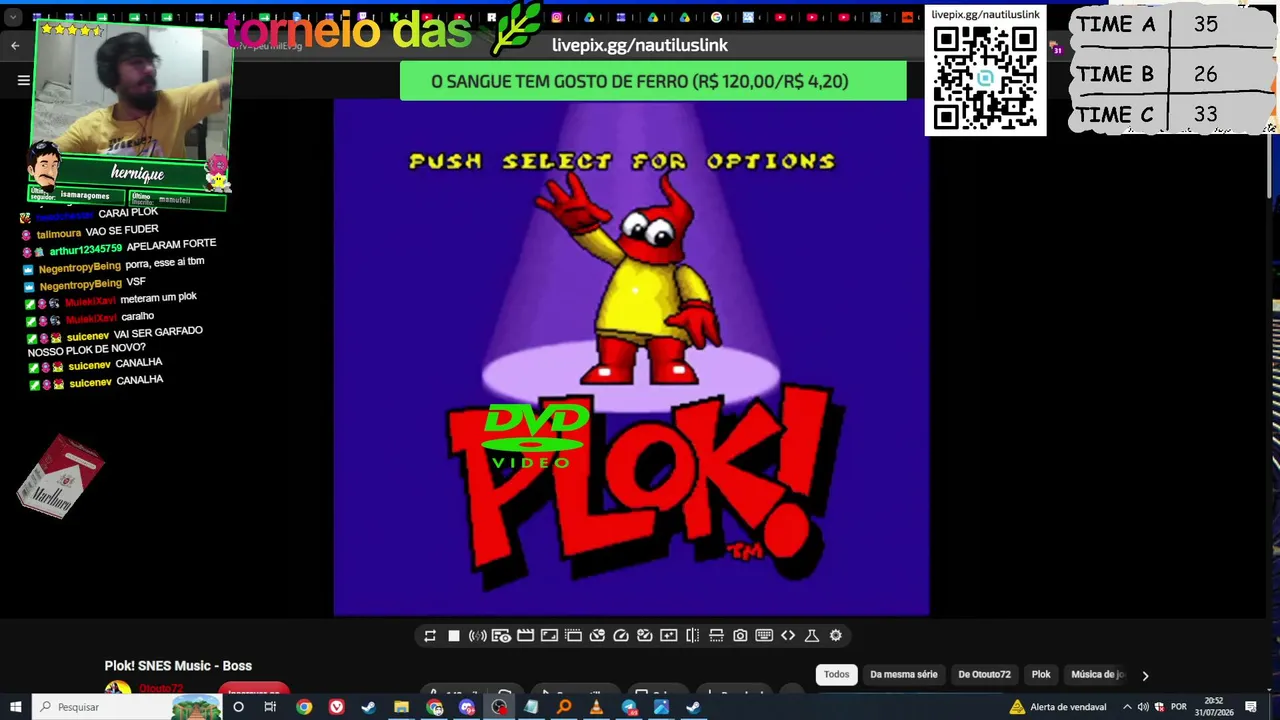
Task: Open the Windows Start menu
Action: (15, 707)
